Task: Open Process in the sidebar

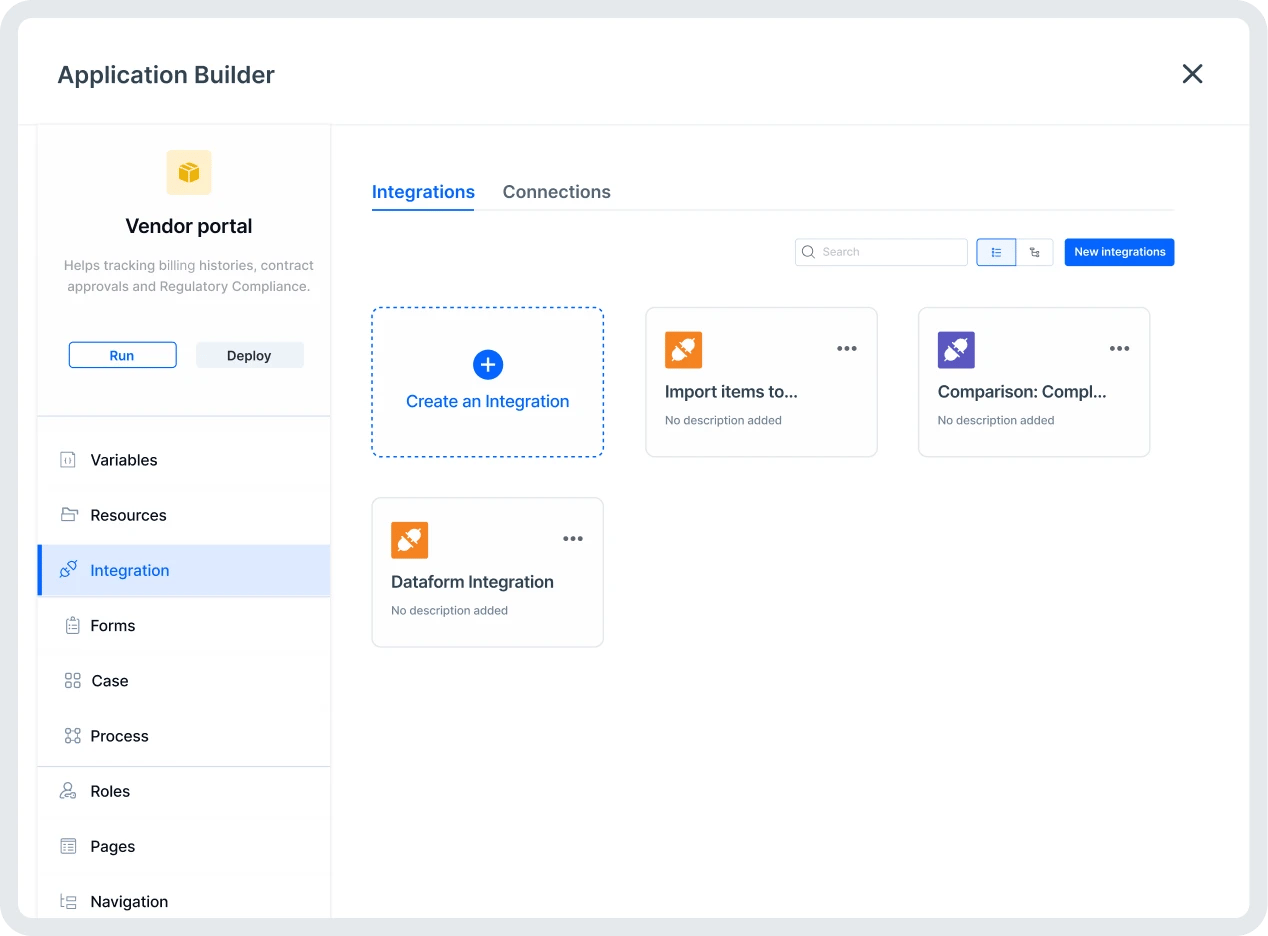Action: click(184, 736)
